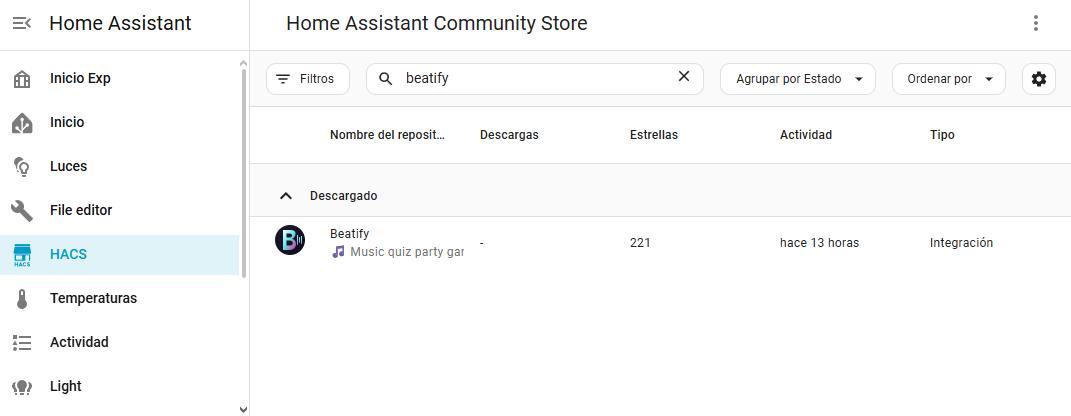This screenshot has height=416, width=1071.
Task: Click the Home Assistant sidebar title
Action: (x=120, y=23)
